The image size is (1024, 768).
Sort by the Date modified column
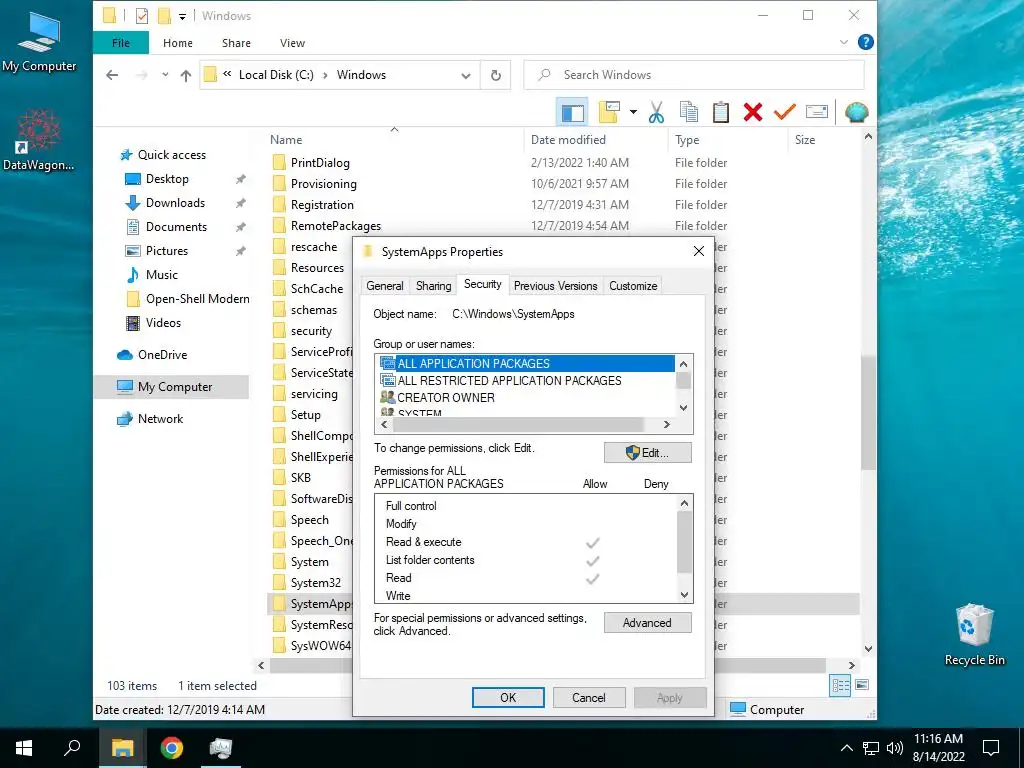click(568, 140)
